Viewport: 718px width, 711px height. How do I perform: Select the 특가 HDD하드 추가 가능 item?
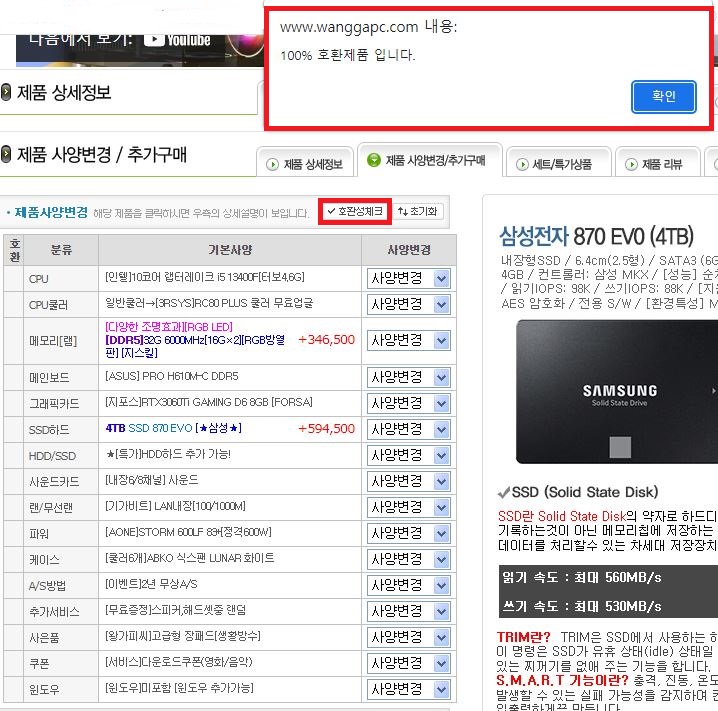[x=169, y=454]
